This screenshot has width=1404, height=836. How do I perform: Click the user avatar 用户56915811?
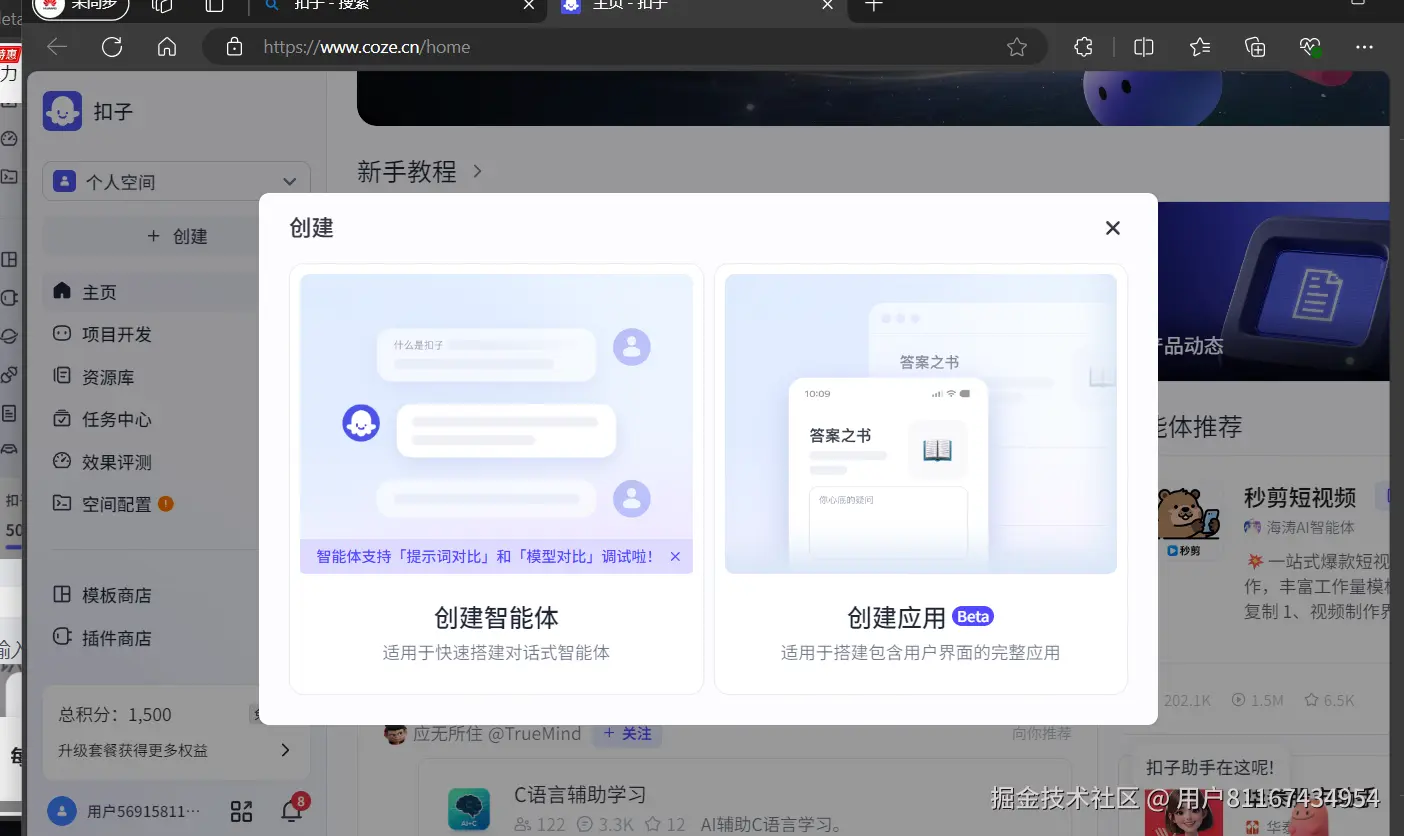point(61,811)
